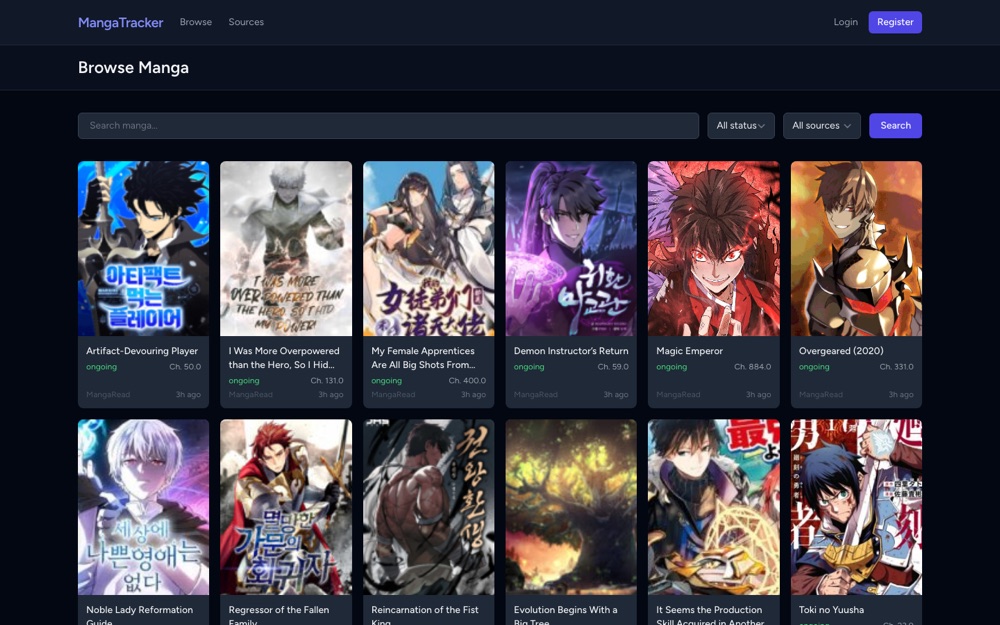Screen dimensions: 1000x625
Task: Open Toki no Yuusha cover thumbnail
Action: (x=856, y=507)
